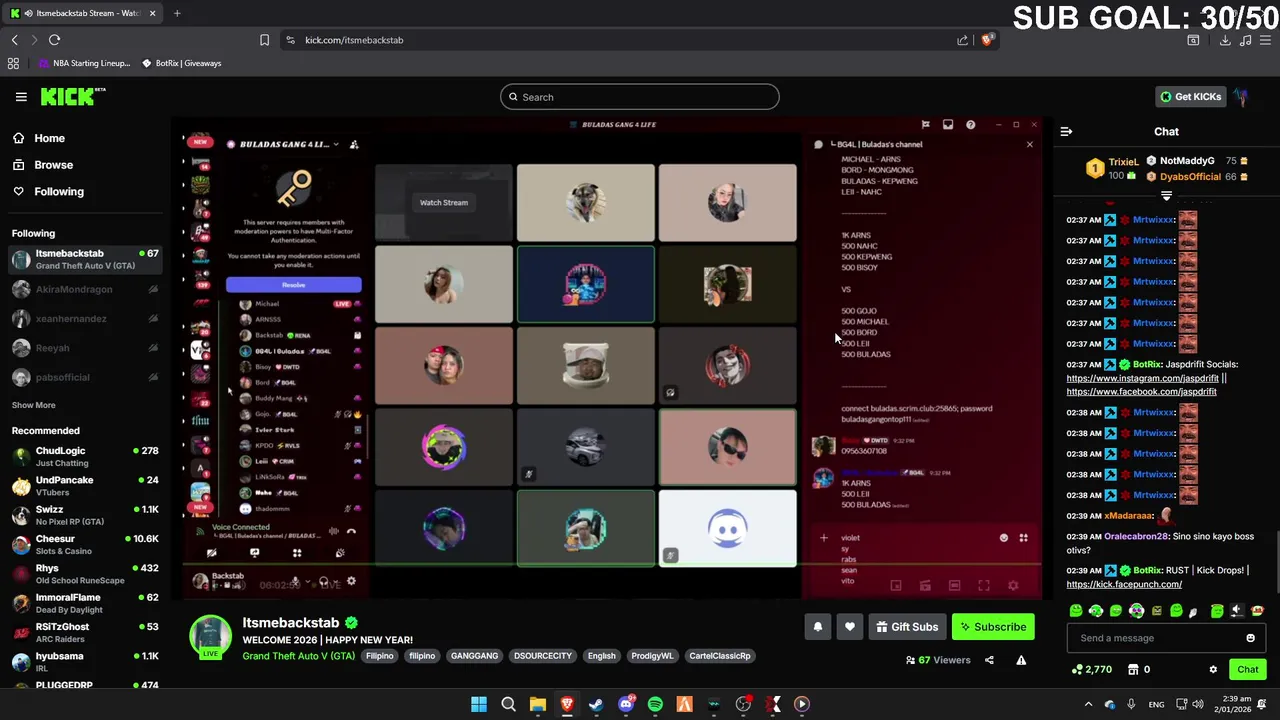This screenshot has width=1280, height=720.
Task: Open the bookmarks apps grid icon
Action: pyautogui.click(x=13, y=63)
